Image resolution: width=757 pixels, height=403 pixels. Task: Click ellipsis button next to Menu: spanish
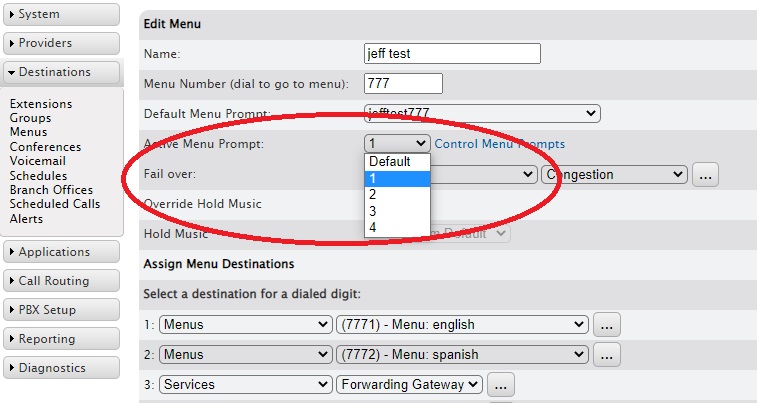coord(606,354)
